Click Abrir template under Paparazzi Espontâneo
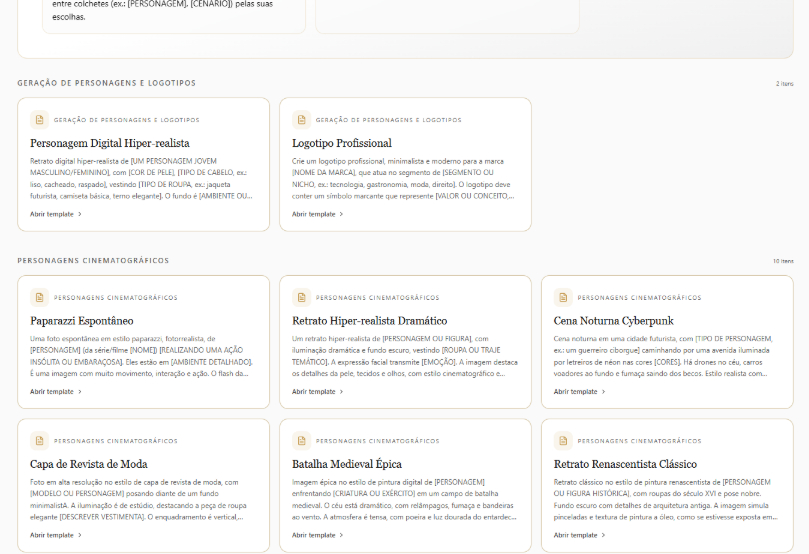Image resolution: width=809 pixels, height=554 pixels. 56,392
